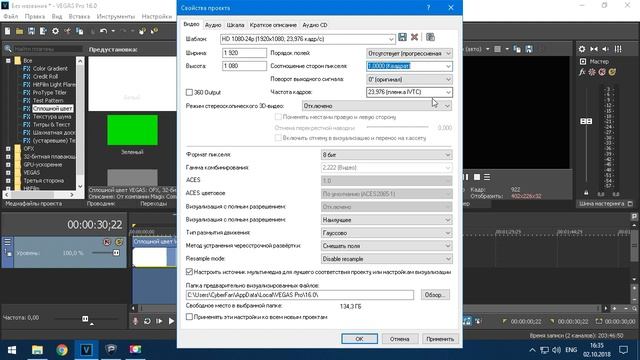The image size is (640, 360).
Task: Switch to the Аудио CD tab
Action: tap(315, 25)
